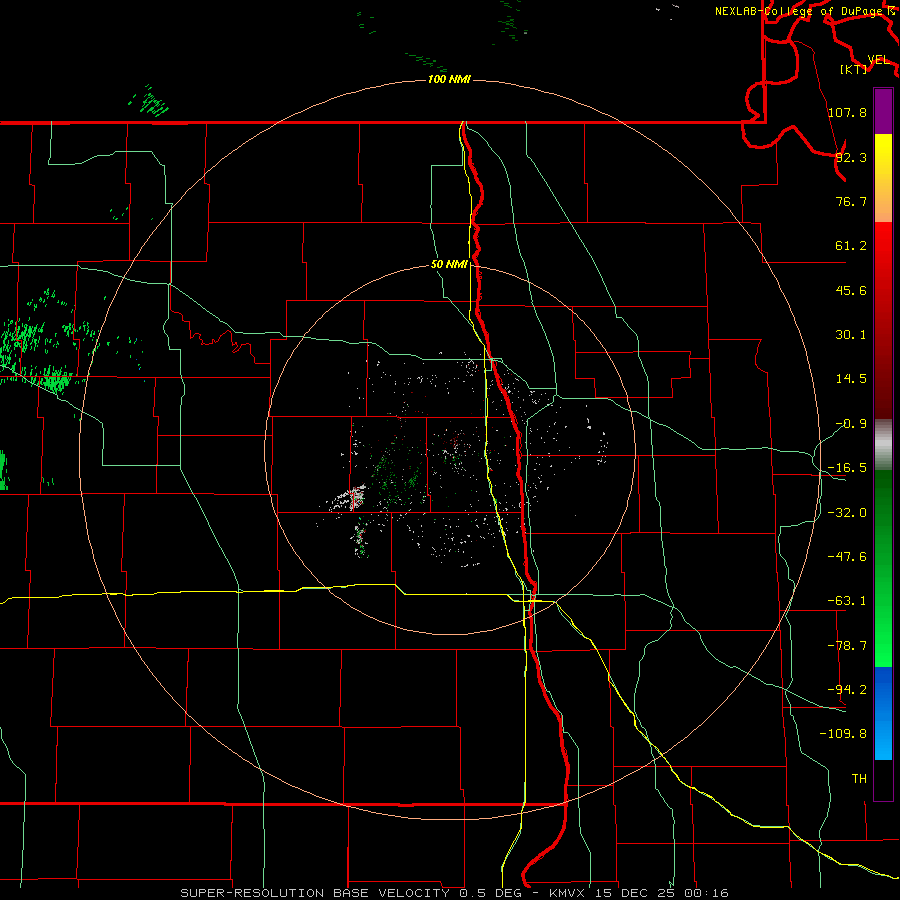Image resolution: width=900 pixels, height=900 pixels.
Task: Click the -47.6 velocity scale value
Action: coord(848,557)
